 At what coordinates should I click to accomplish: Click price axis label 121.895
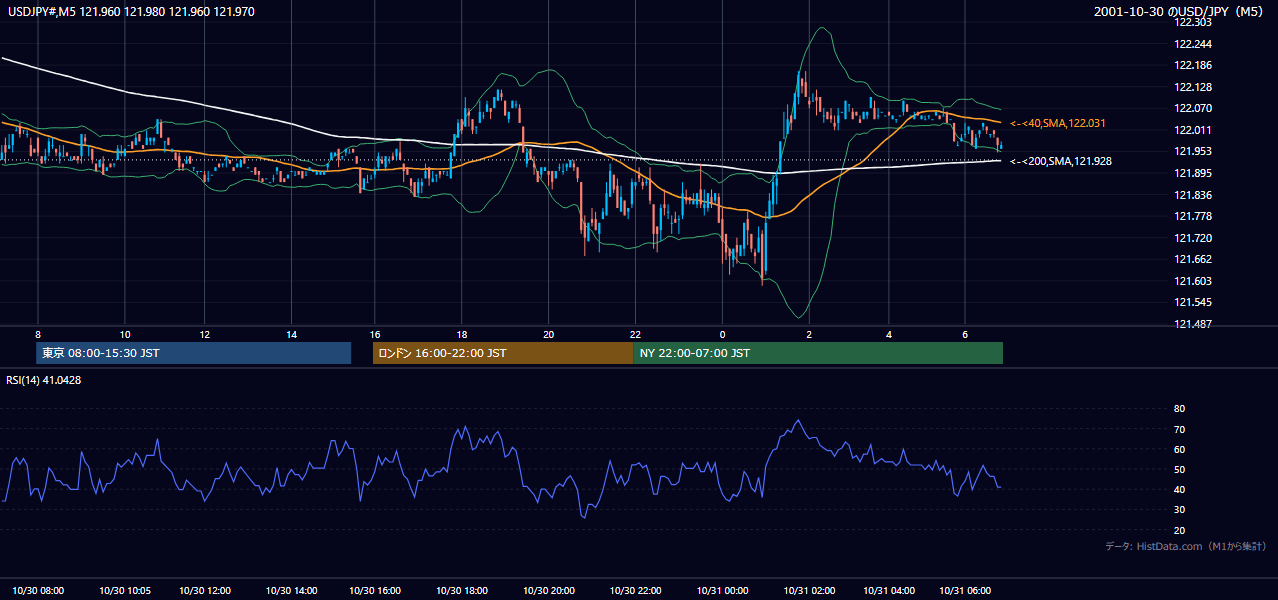1192,173
